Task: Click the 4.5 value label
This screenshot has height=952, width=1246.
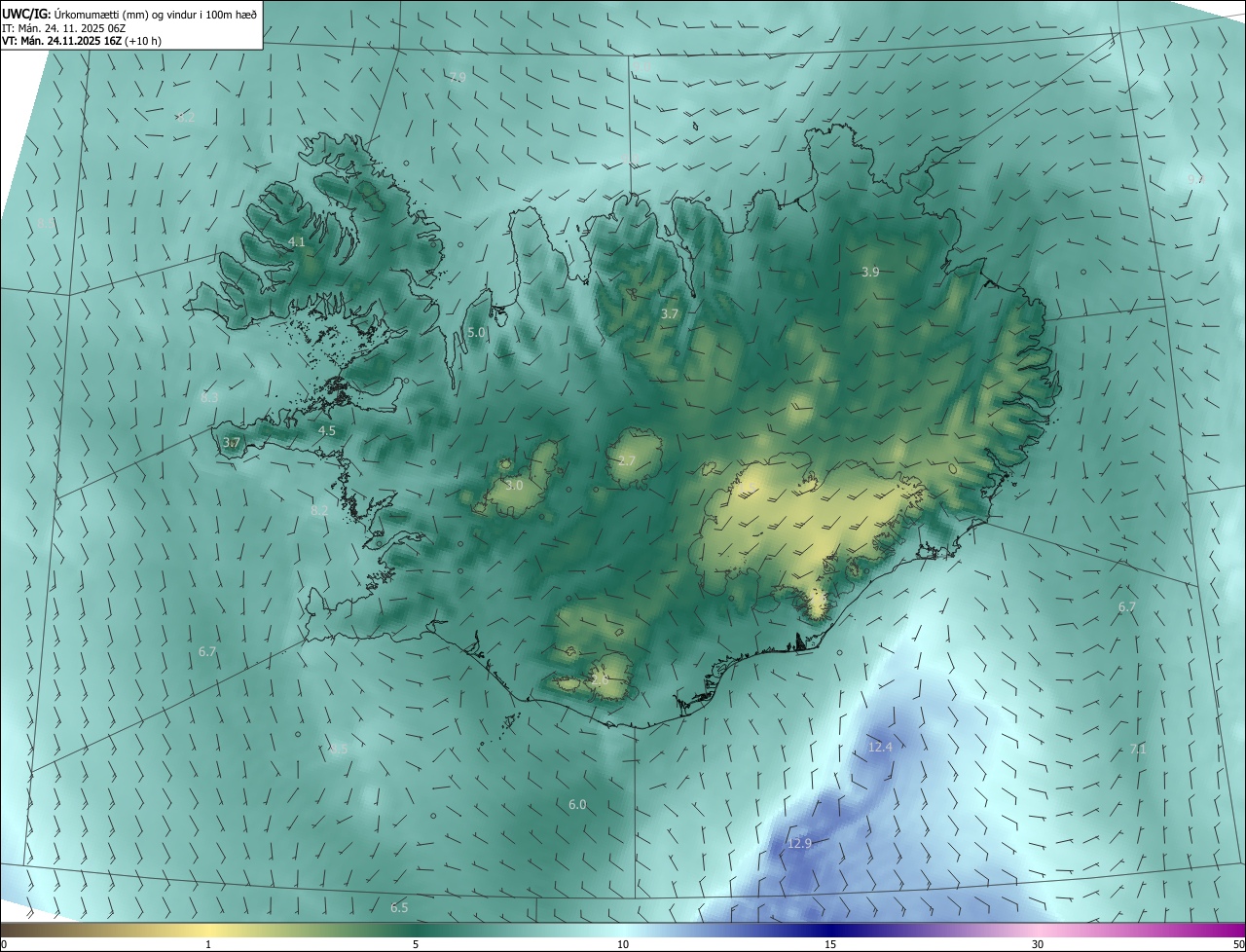Action: click(x=327, y=430)
